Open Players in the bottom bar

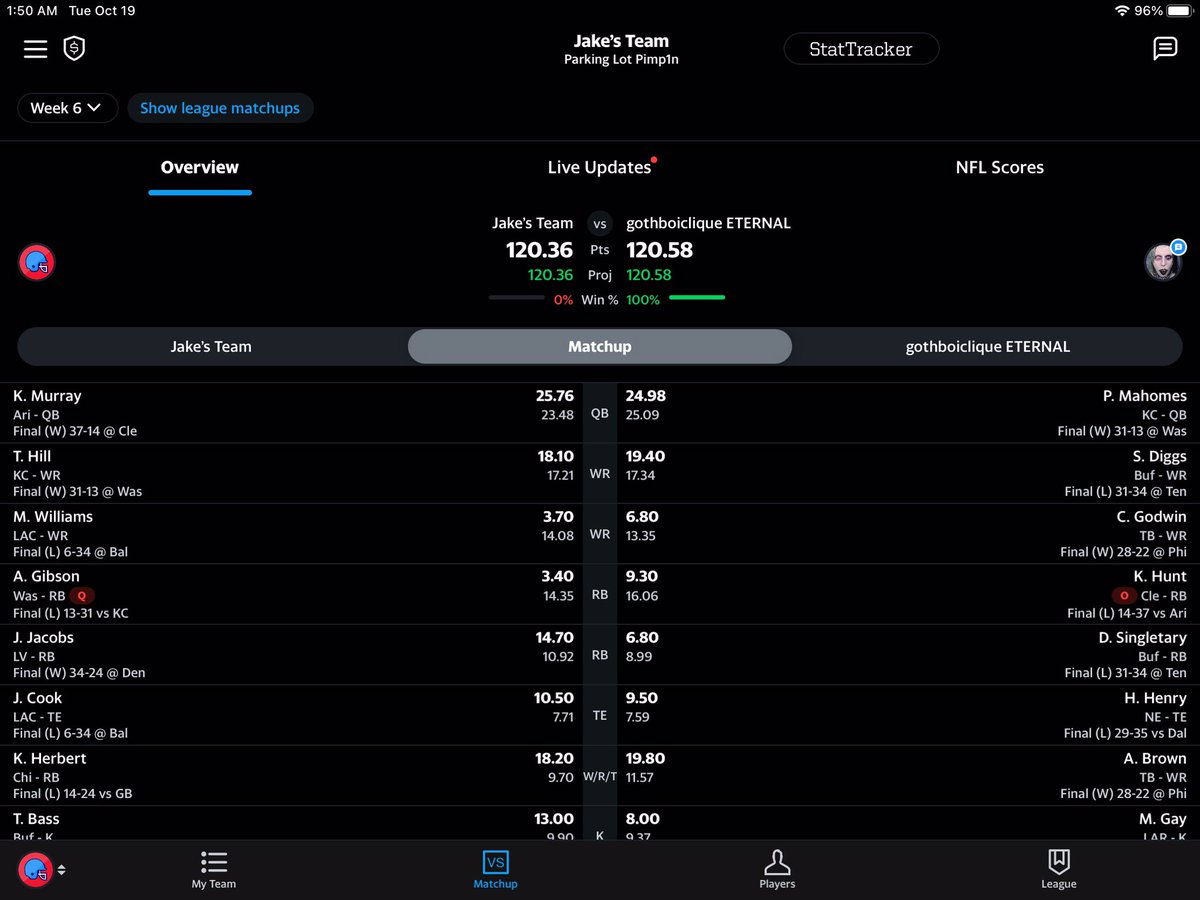(777, 870)
